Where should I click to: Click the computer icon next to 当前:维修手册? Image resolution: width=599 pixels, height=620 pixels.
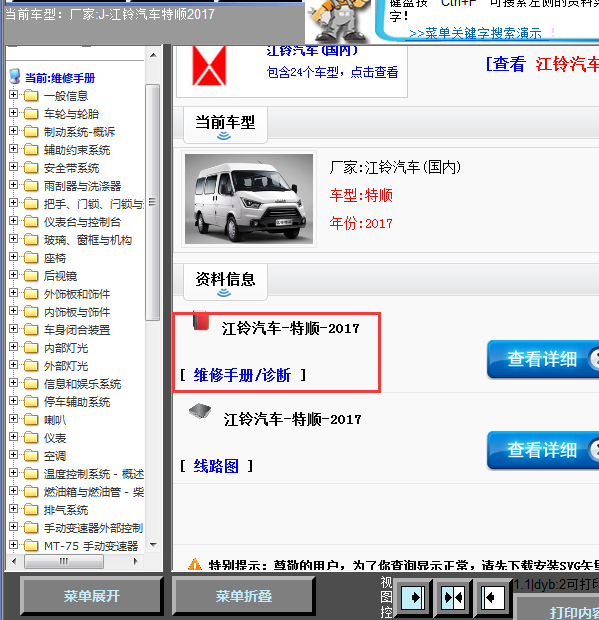tap(15, 76)
